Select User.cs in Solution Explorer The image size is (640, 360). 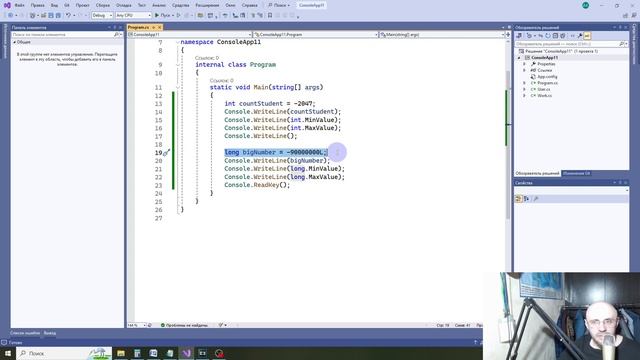[x=544, y=89]
